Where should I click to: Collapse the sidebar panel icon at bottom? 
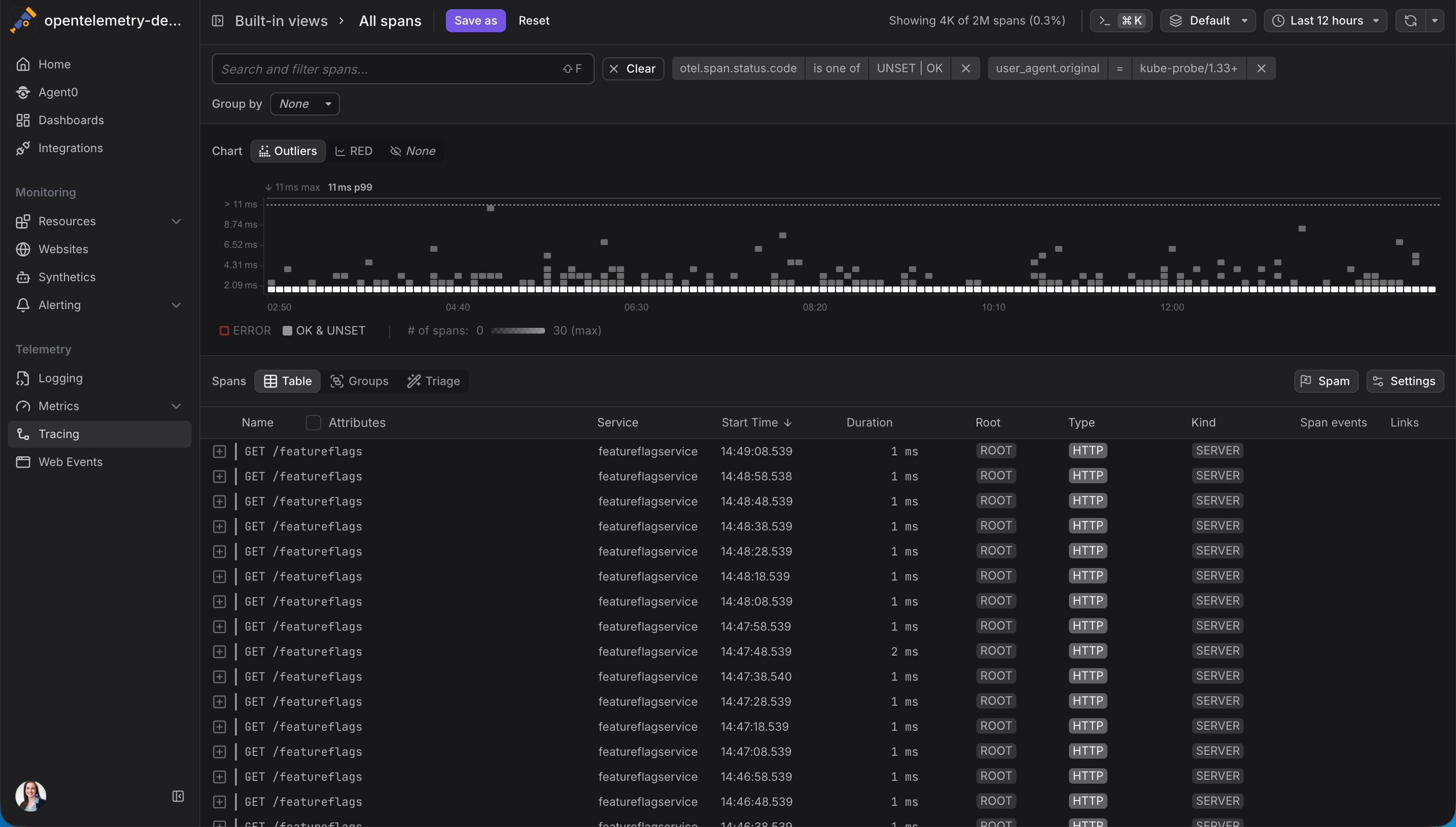(178, 796)
